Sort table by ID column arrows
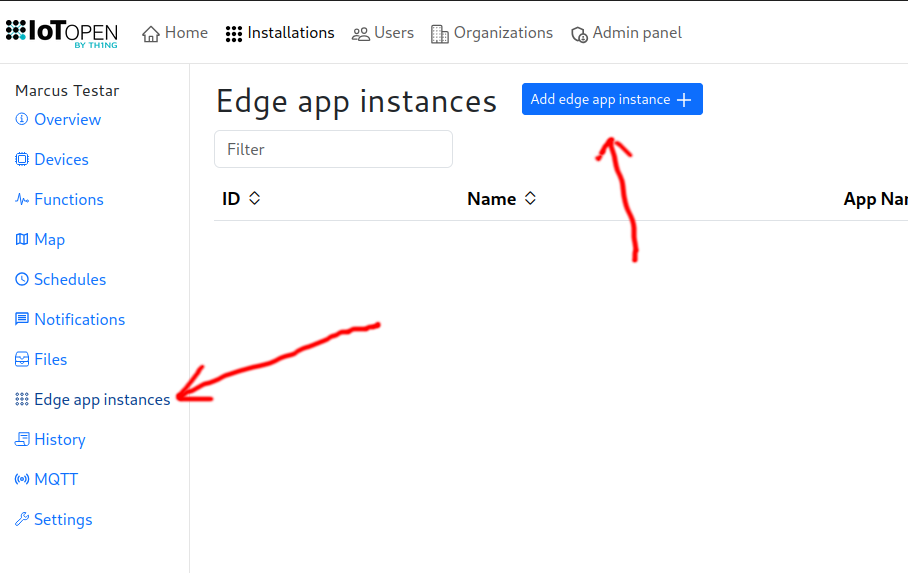The image size is (908, 573). pyautogui.click(x=254, y=198)
